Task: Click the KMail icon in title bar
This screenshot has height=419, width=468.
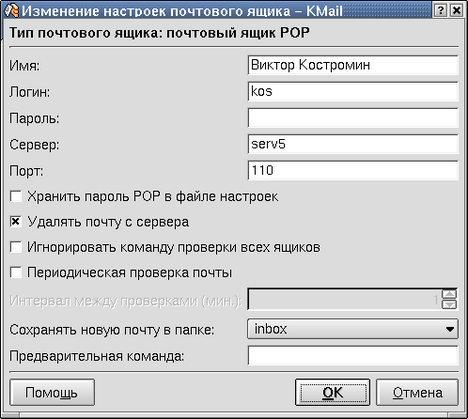Action: (12, 10)
